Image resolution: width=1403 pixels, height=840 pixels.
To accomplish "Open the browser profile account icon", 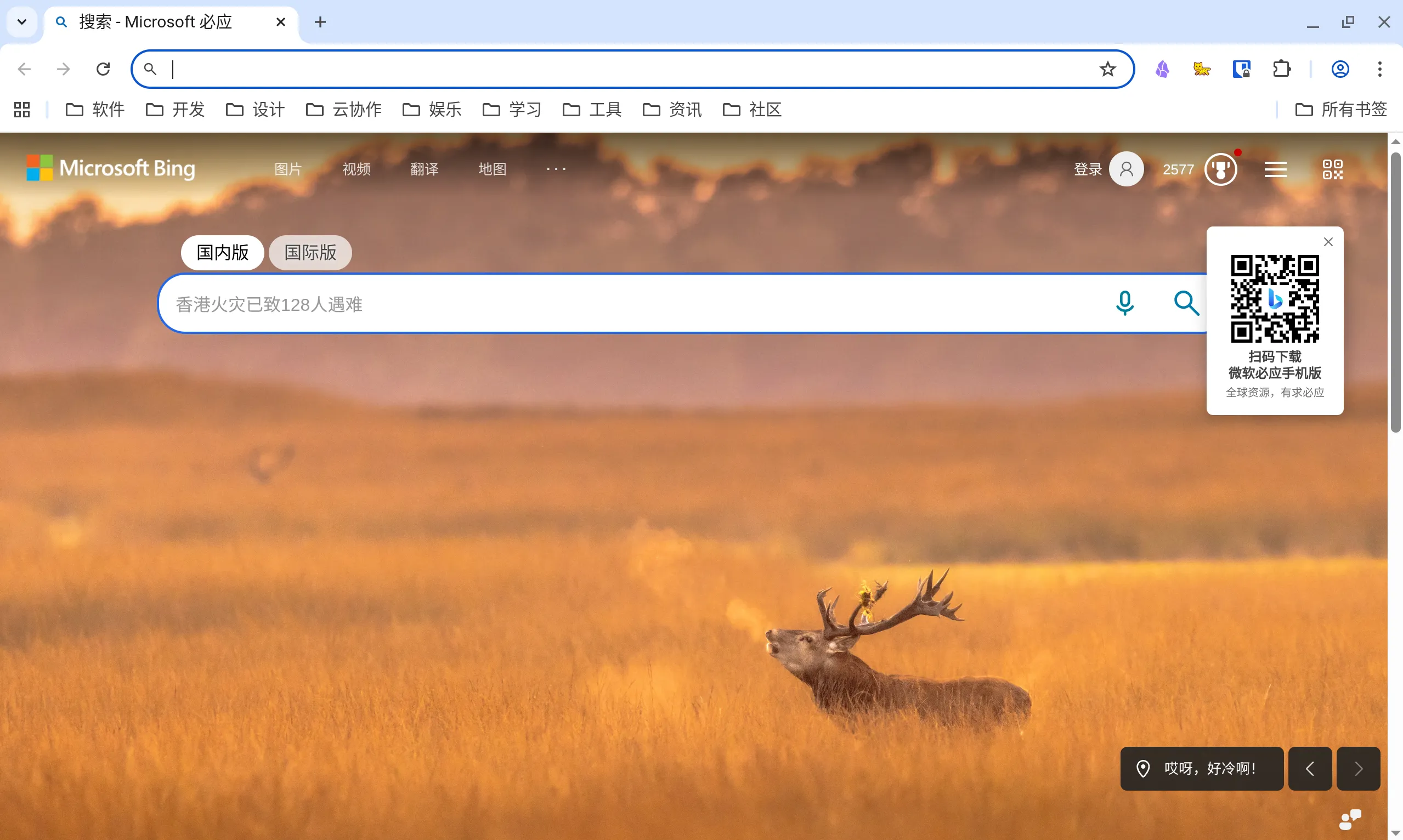I will 1340,69.
